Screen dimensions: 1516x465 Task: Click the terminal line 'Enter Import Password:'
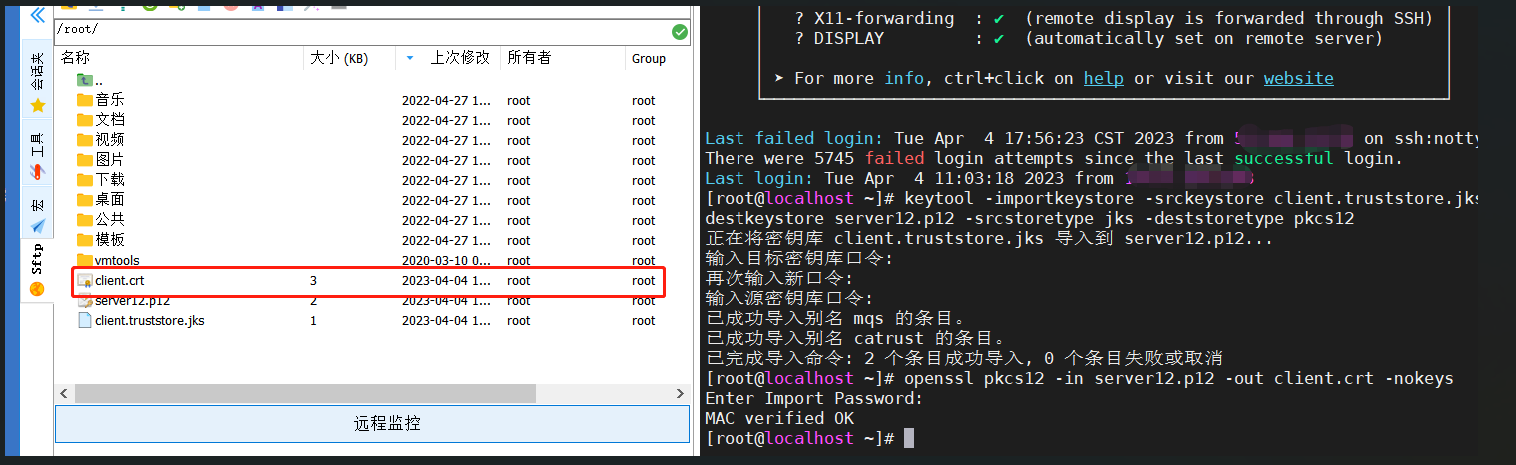click(x=814, y=398)
